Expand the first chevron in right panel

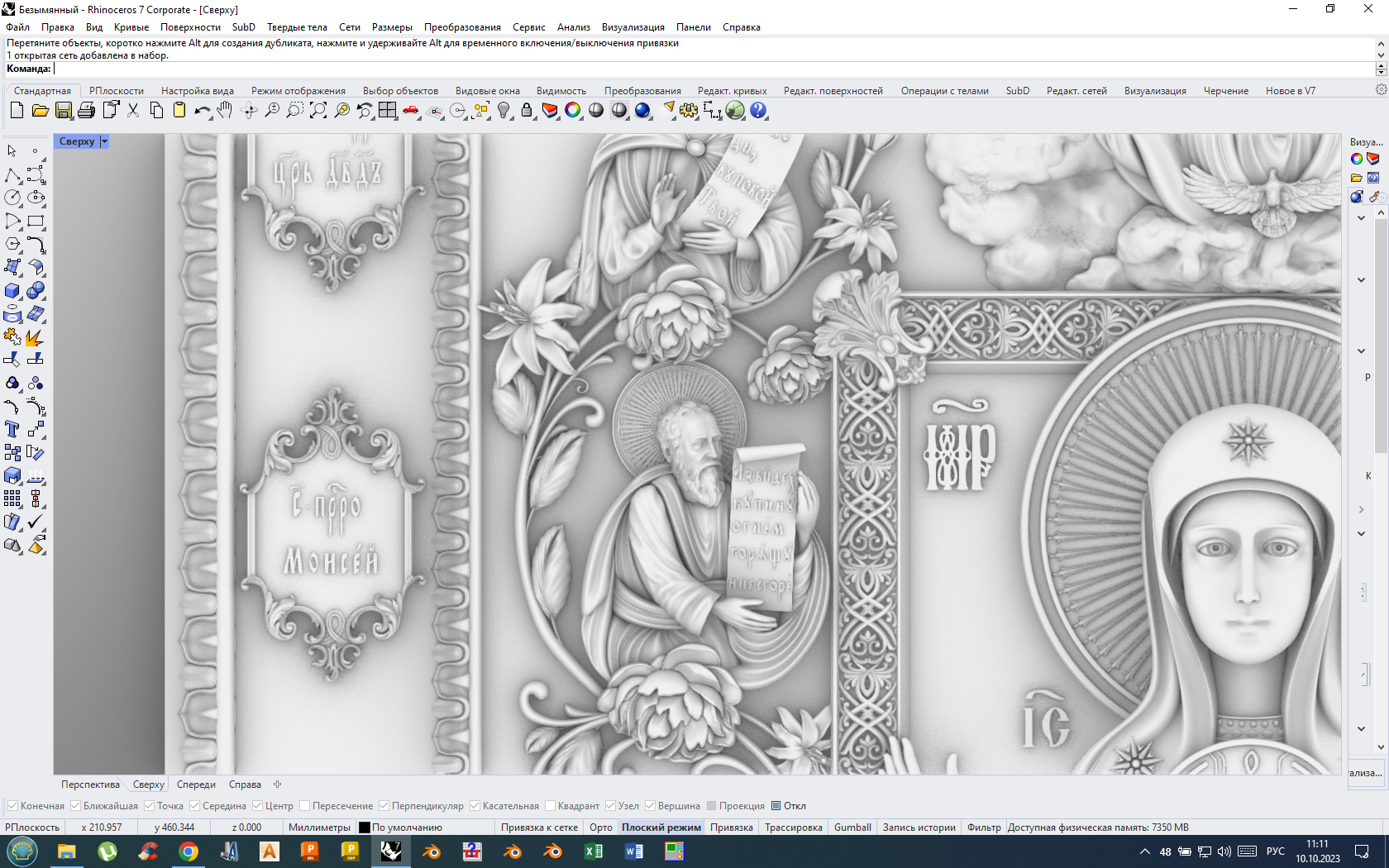click(x=1361, y=218)
